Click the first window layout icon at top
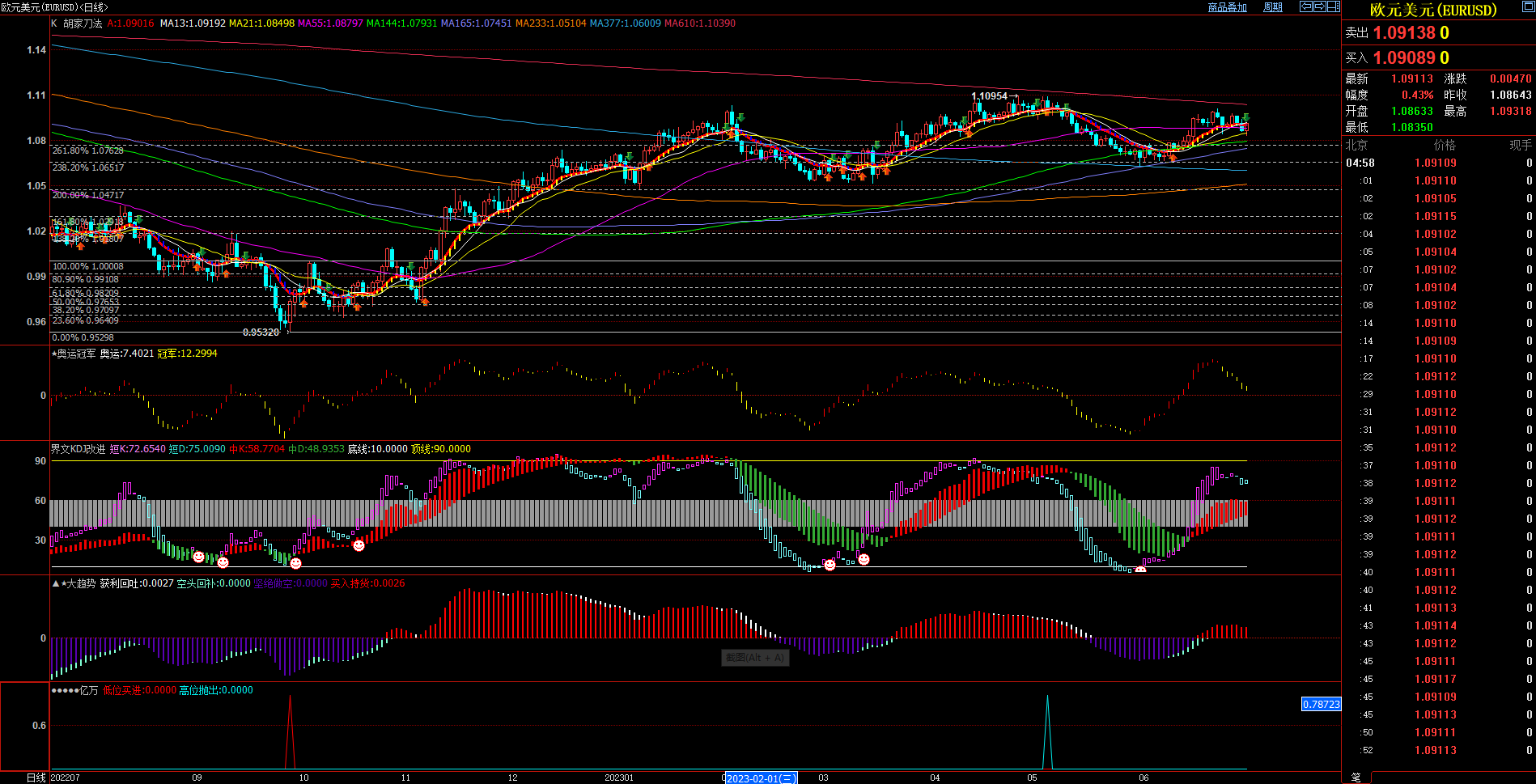 coord(1305,6)
